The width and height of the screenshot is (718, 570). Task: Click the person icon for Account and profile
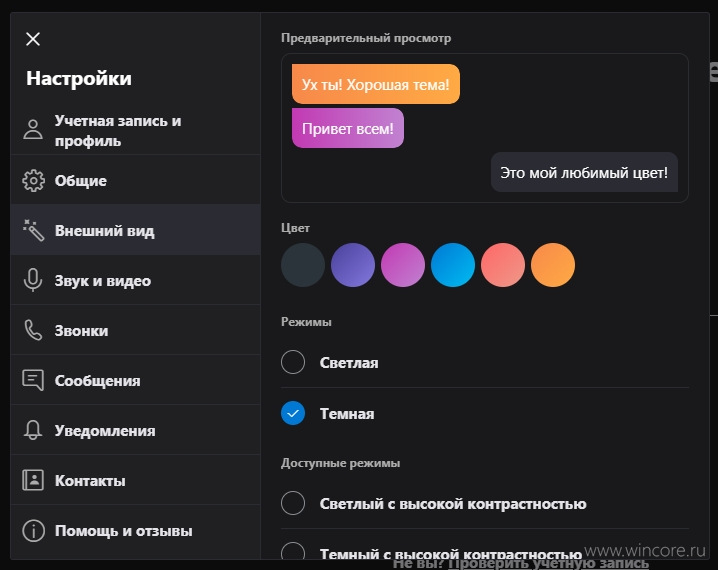33,129
